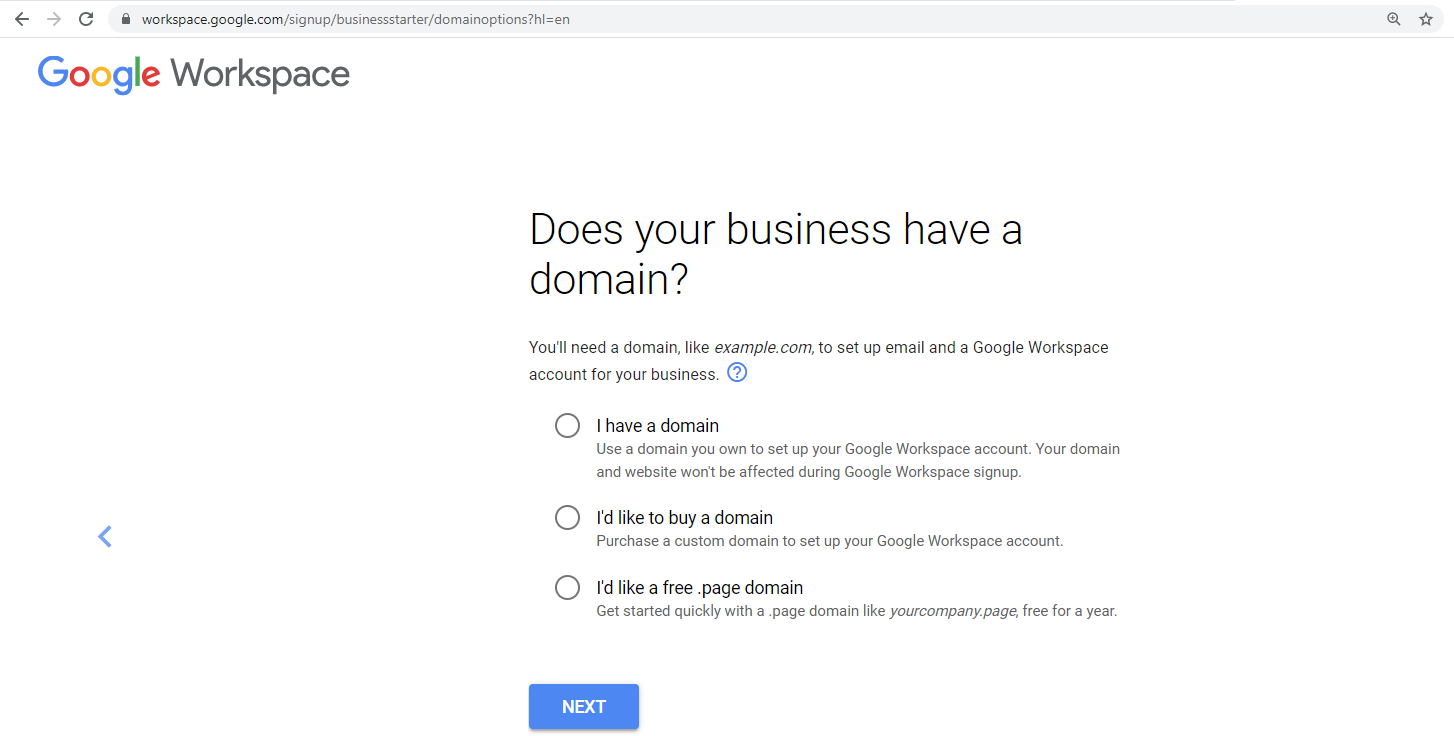Choose the free .page domain radio button
The width and height of the screenshot is (1454, 736).
pyautogui.click(x=567, y=587)
